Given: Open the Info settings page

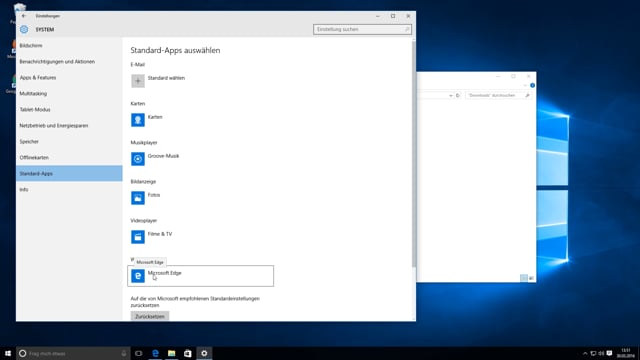Looking at the screenshot, I should click(x=69, y=189).
